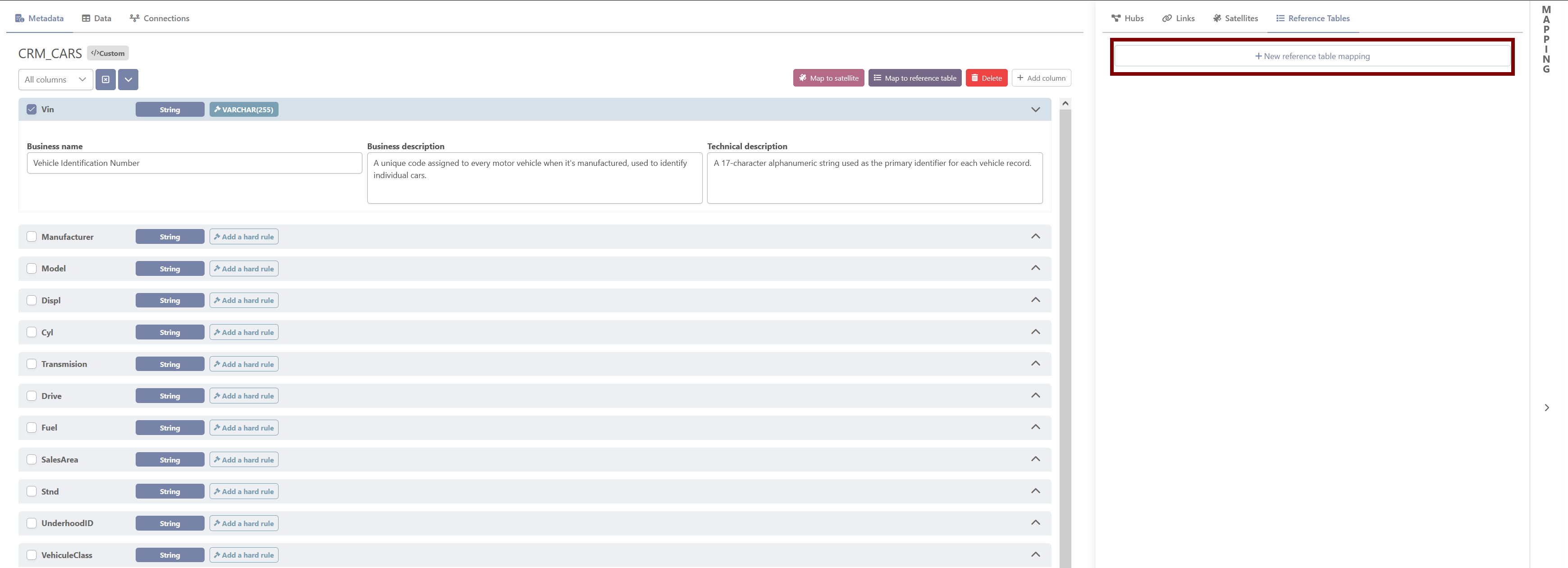
Task: Open the All columns filter dropdown
Action: click(x=55, y=80)
